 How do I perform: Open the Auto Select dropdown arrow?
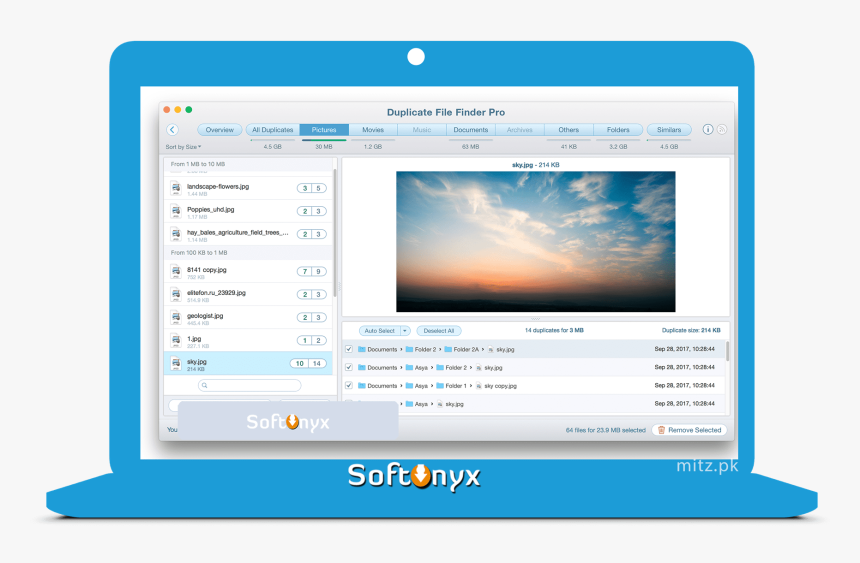click(x=405, y=331)
